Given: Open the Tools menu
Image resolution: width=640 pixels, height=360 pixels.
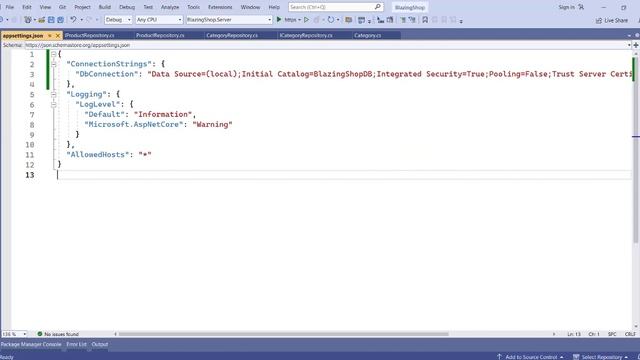Looking at the screenshot, I should 193,7.
